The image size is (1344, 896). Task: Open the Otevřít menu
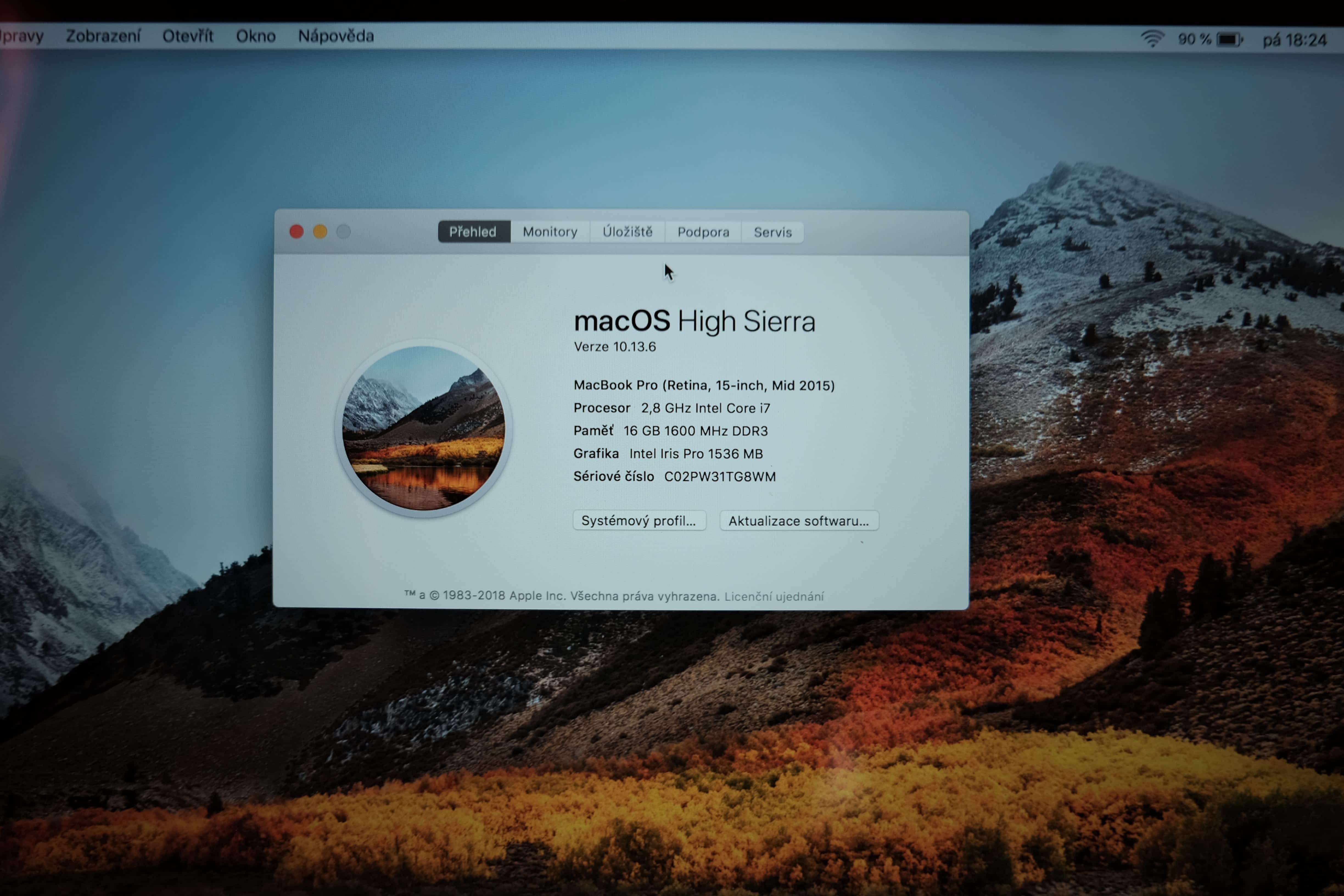tap(187, 36)
